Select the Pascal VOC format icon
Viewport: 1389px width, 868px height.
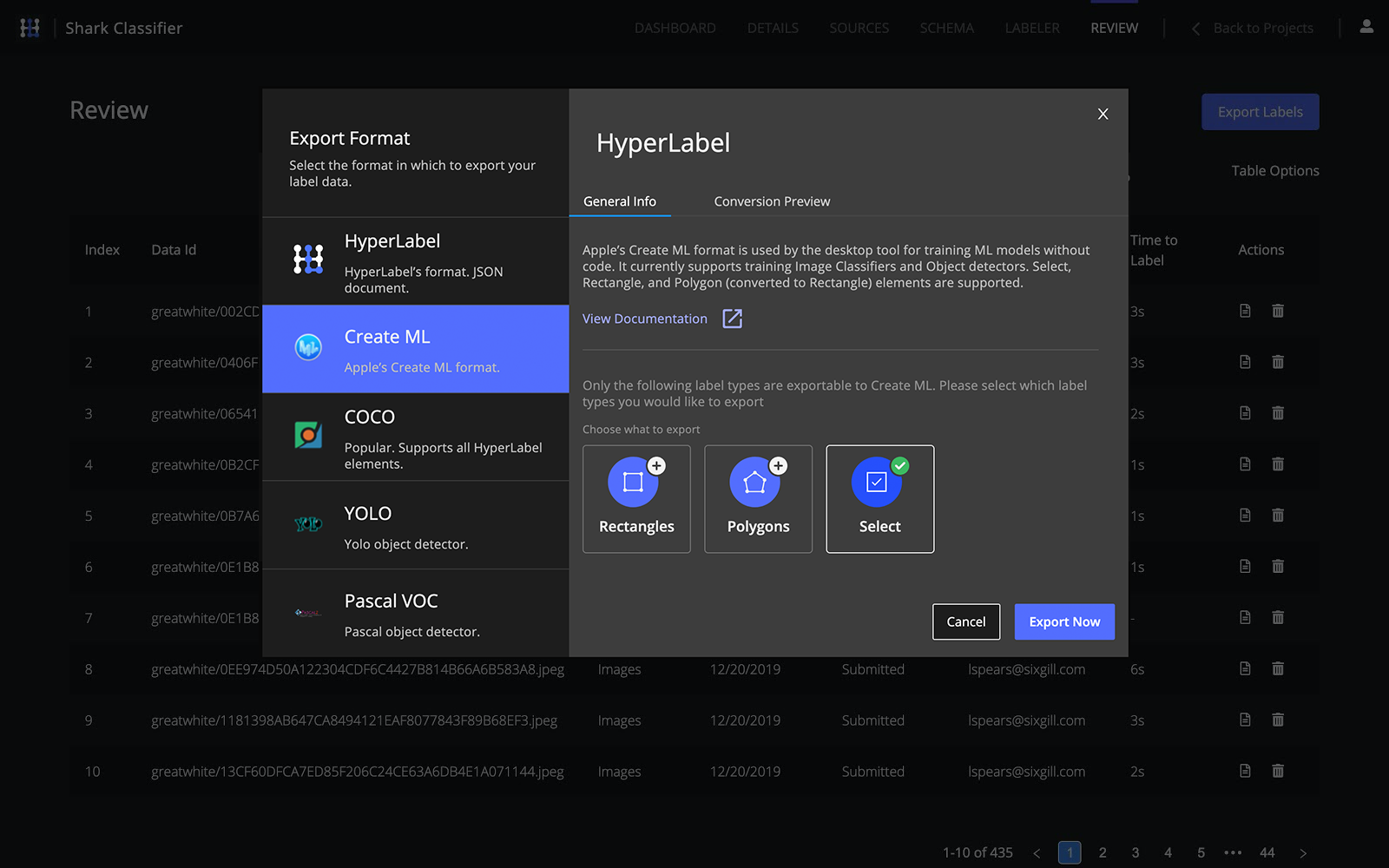click(308, 613)
